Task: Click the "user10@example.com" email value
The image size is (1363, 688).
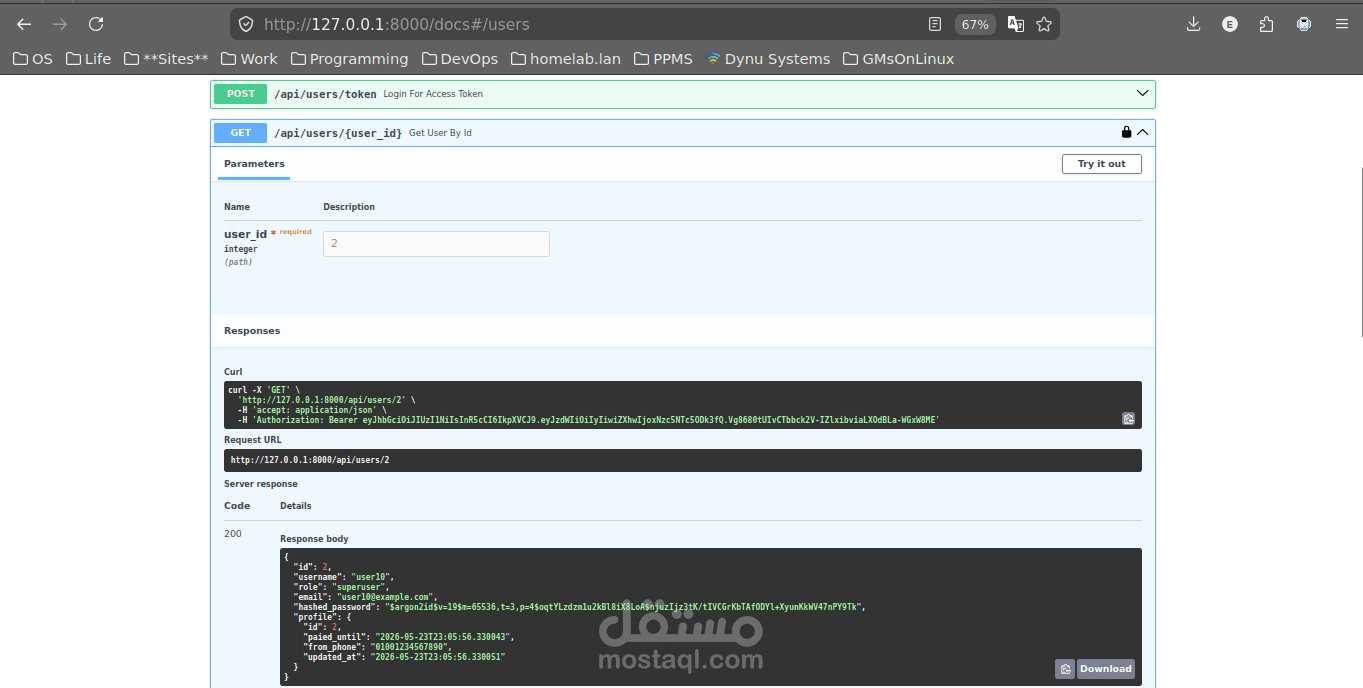Action: 385,596
